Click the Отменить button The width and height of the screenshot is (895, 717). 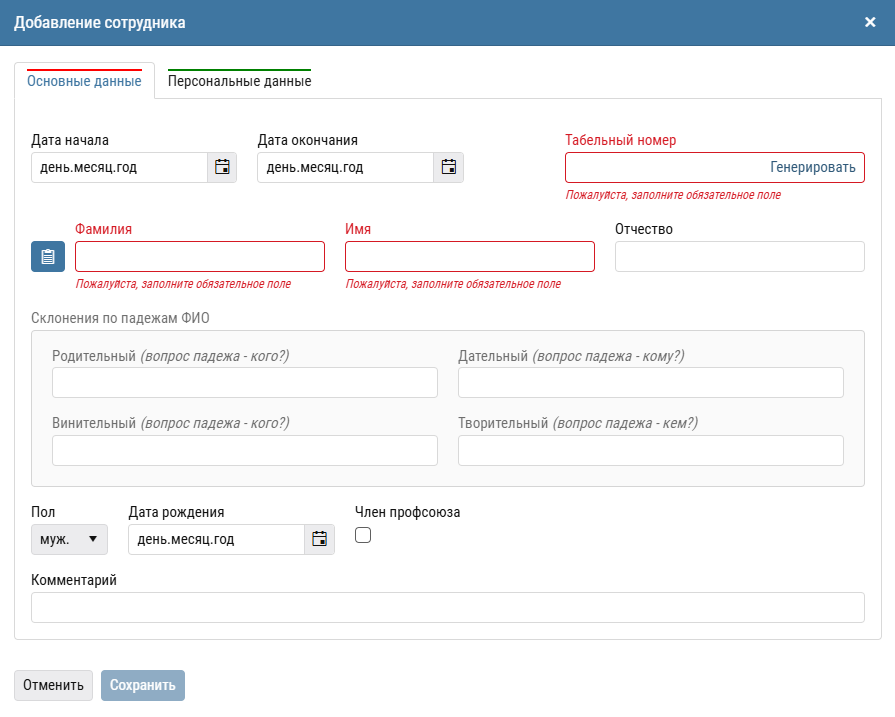click(53, 685)
